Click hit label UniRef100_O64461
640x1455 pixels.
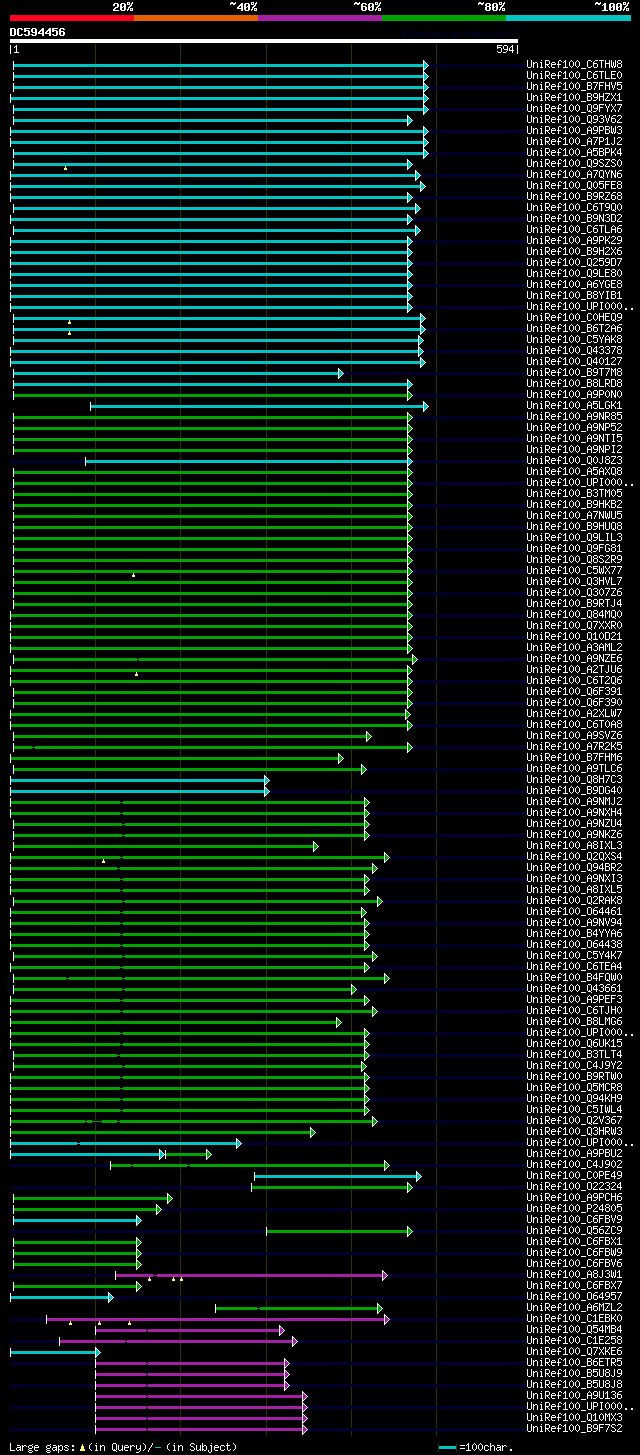click(574, 911)
